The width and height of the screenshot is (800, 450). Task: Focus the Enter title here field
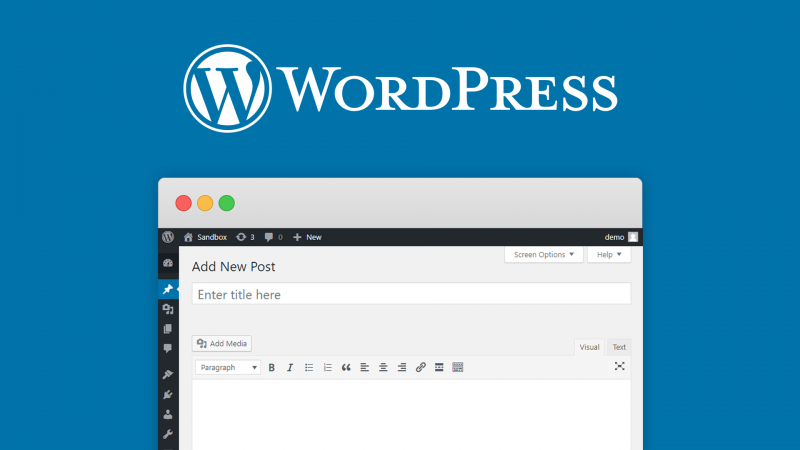coord(411,294)
